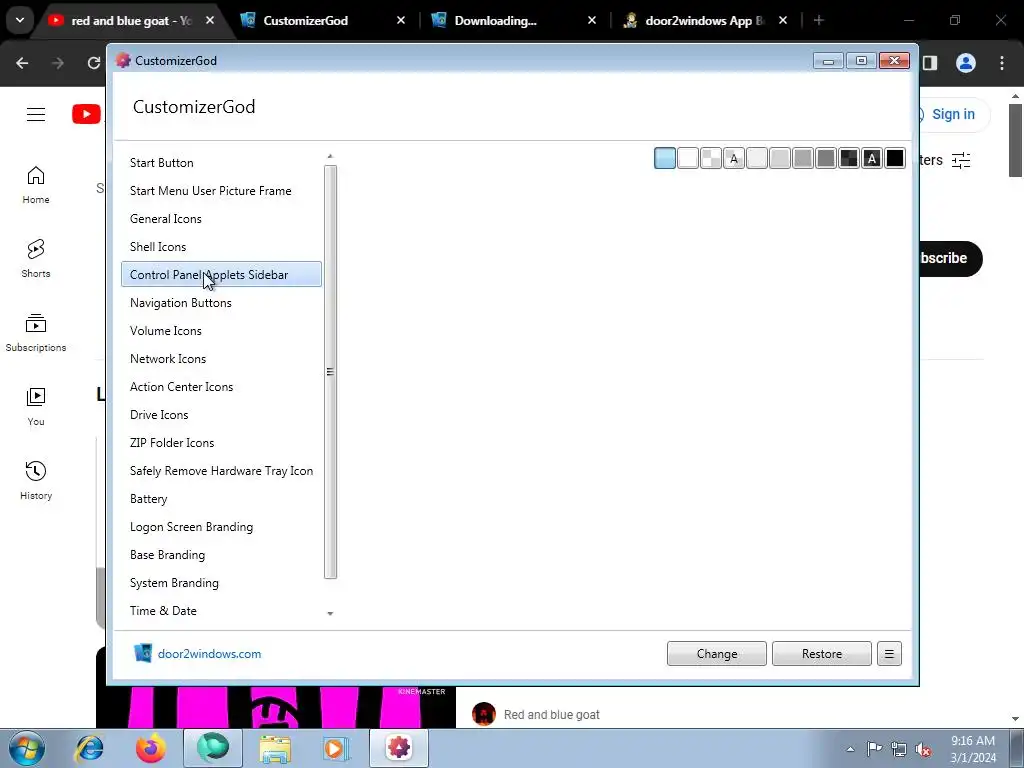Click the YouTube Sign in button
This screenshot has width=1024, height=768.
952,114
